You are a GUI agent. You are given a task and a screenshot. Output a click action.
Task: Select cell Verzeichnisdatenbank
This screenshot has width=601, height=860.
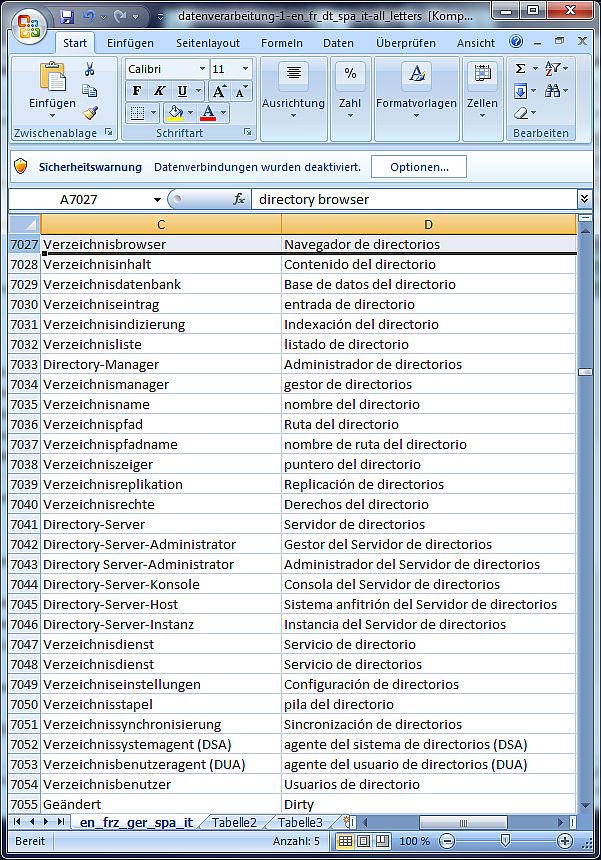(161, 284)
